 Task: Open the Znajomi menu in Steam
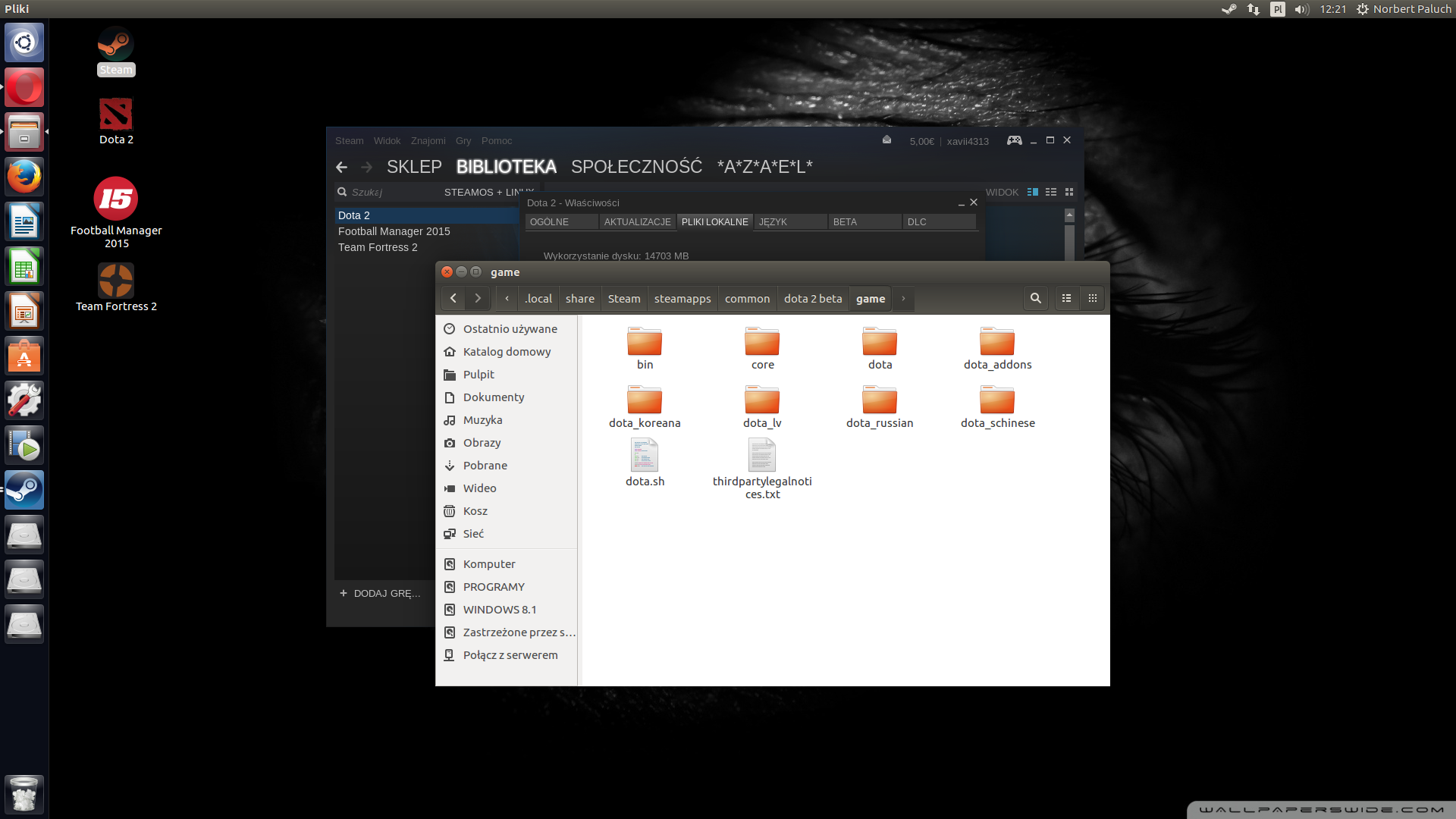coord(428,140)
